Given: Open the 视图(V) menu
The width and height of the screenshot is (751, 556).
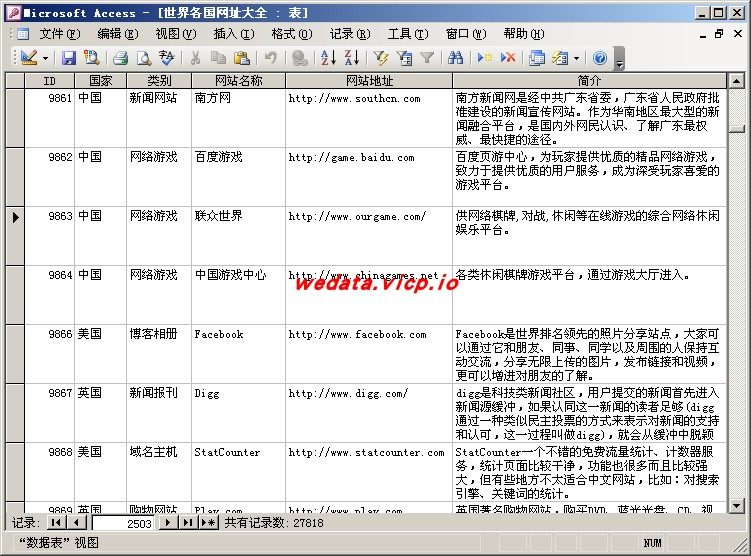Looking at the screenshot, I should (176, 34).
